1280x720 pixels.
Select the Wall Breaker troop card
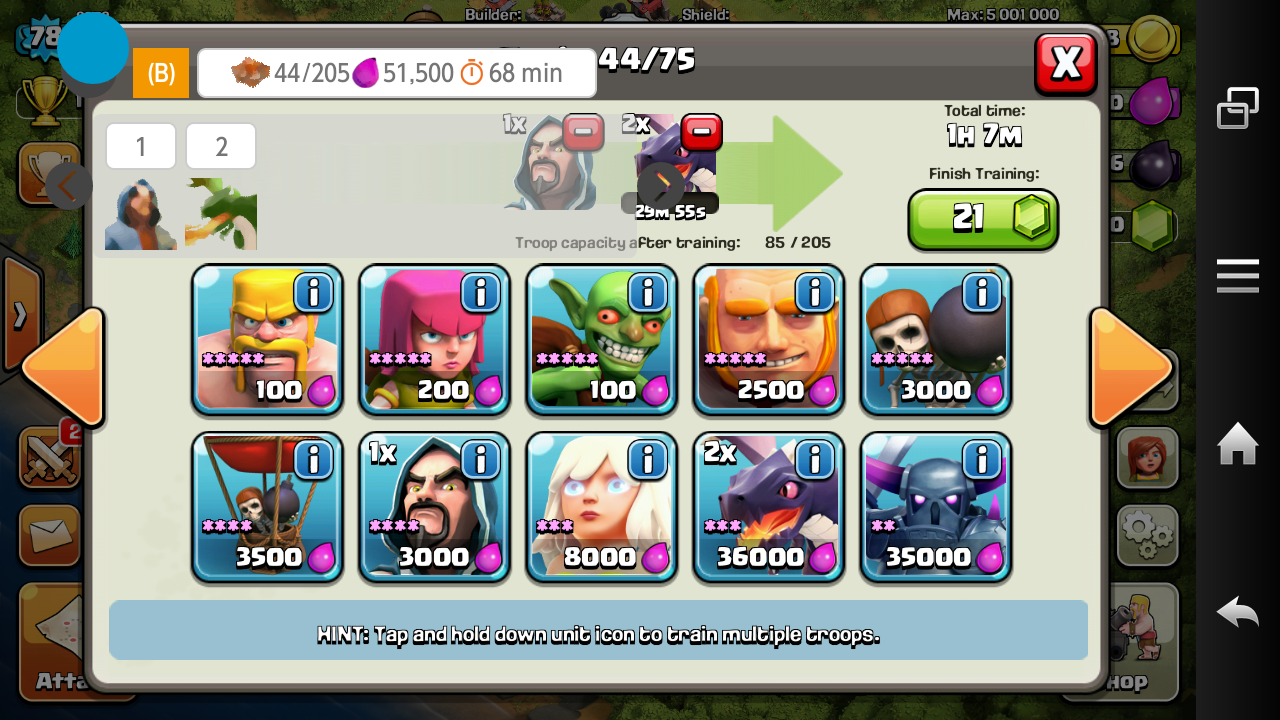click(935, 340)
